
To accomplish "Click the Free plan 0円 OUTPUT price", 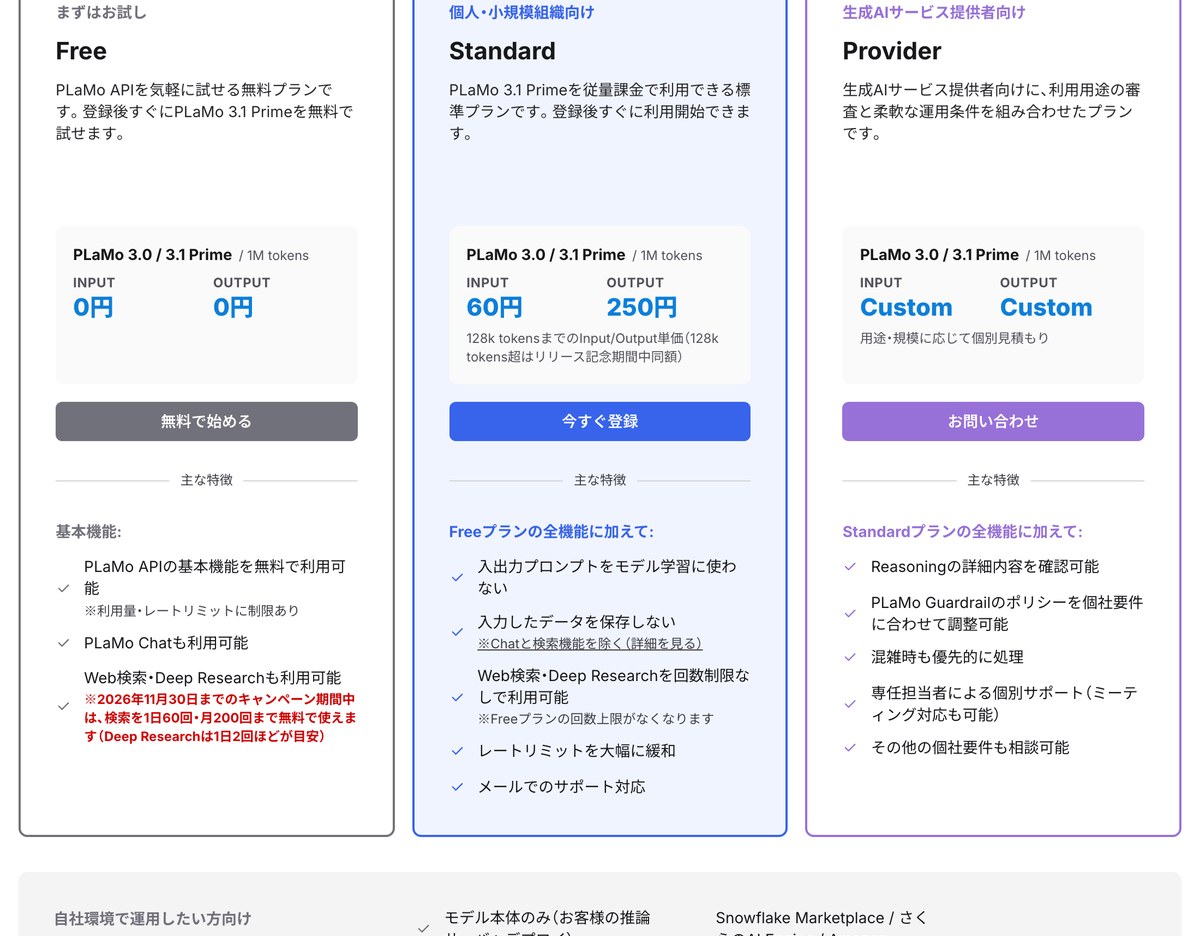I will coord(233,307).
